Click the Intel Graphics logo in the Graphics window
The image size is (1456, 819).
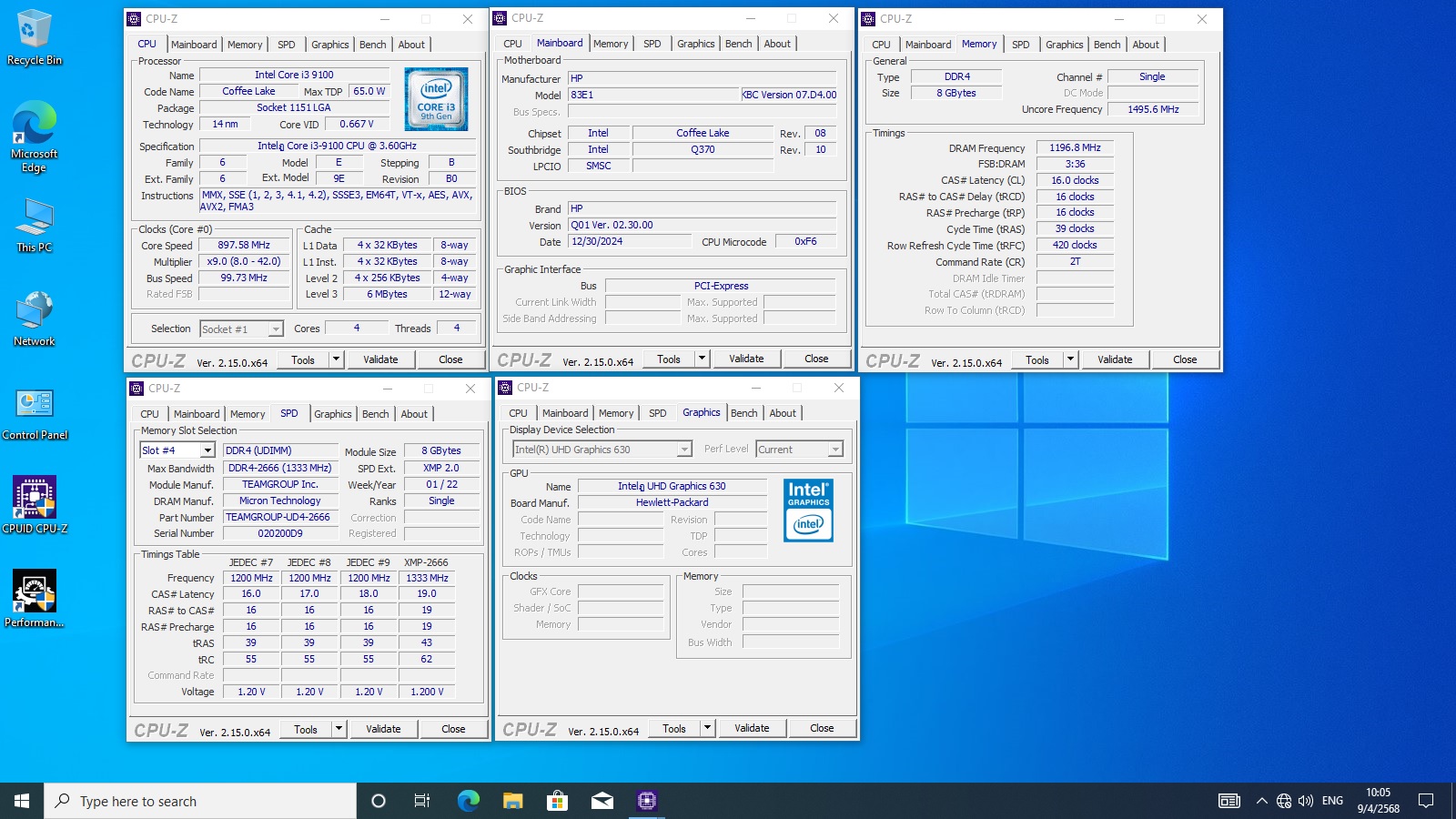(x=808, y=511)
